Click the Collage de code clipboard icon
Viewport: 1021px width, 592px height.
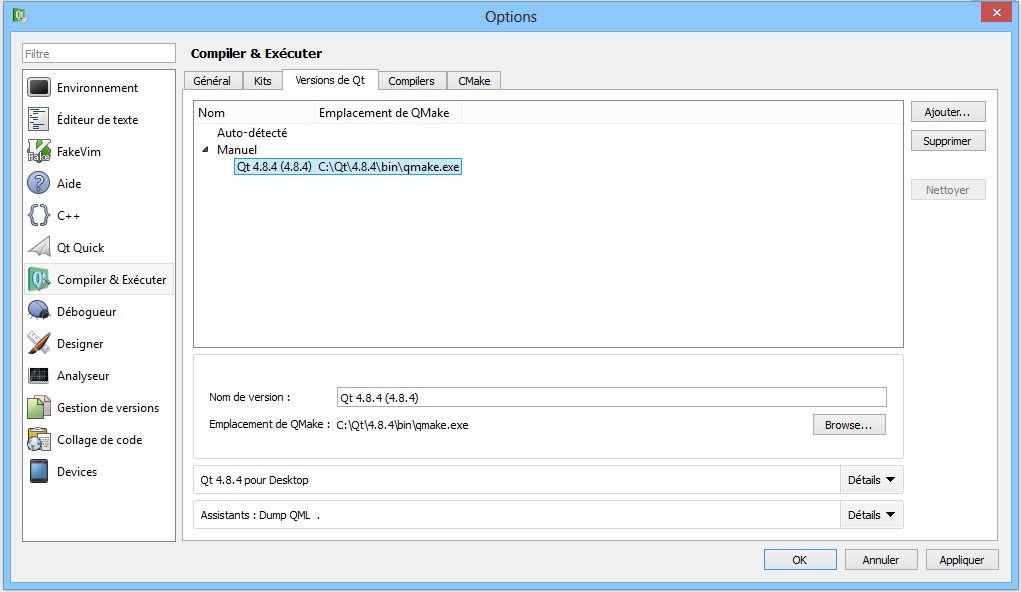38,439
